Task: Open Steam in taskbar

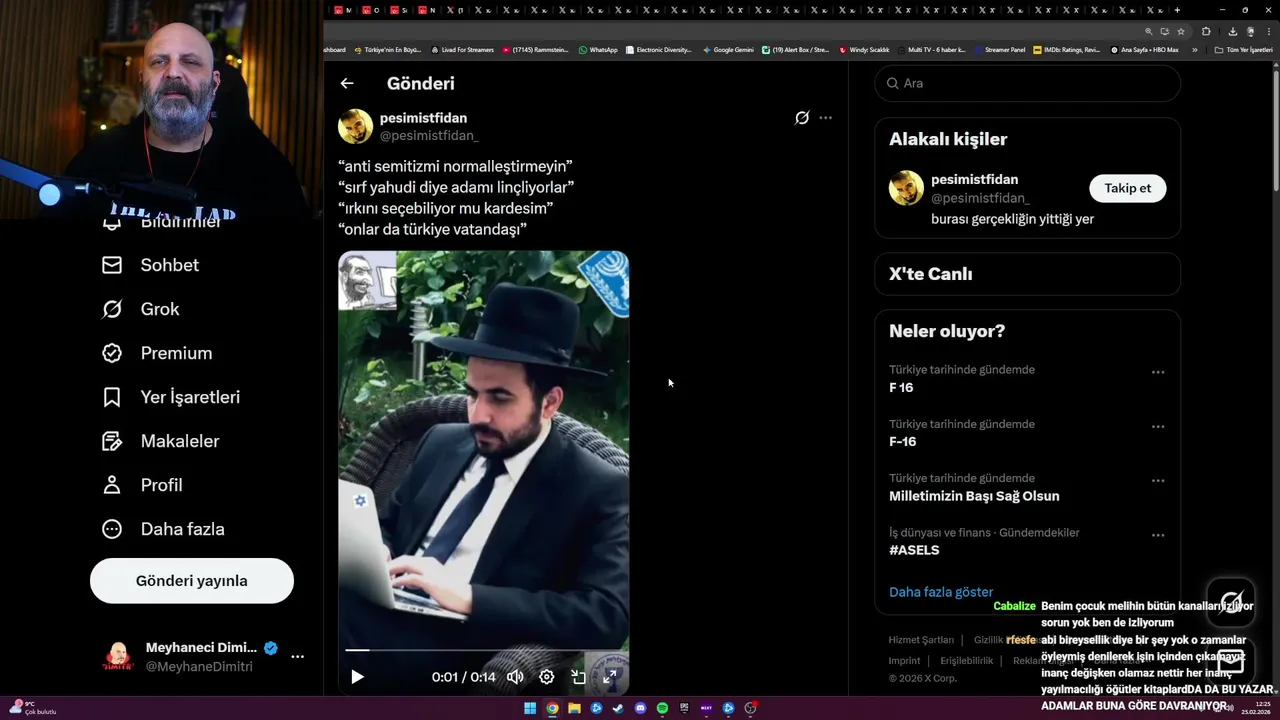Action: 618,708
